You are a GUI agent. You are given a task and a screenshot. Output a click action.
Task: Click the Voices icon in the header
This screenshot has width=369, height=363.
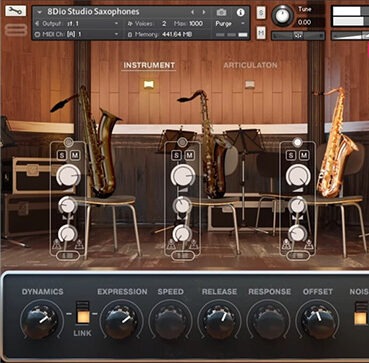click(130, 24)
